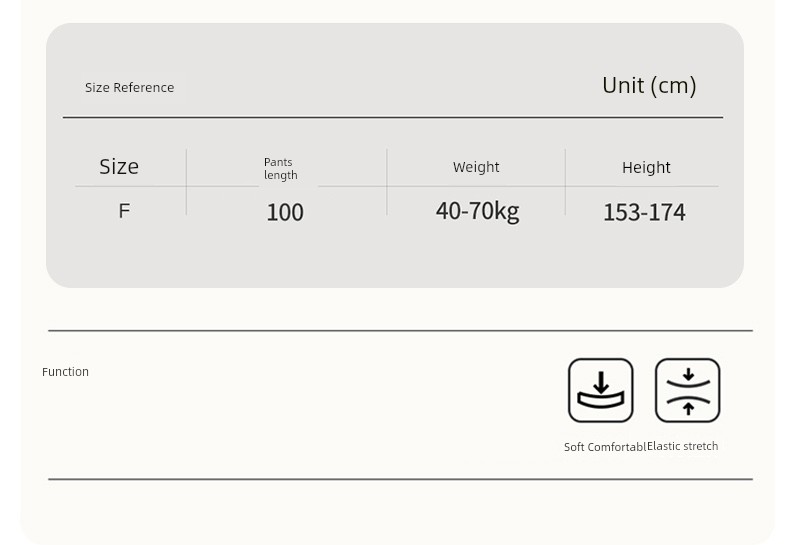Click the curved cushion shape in the Soft icon
This screenshot has height=545, width=790.
point(601,400)
